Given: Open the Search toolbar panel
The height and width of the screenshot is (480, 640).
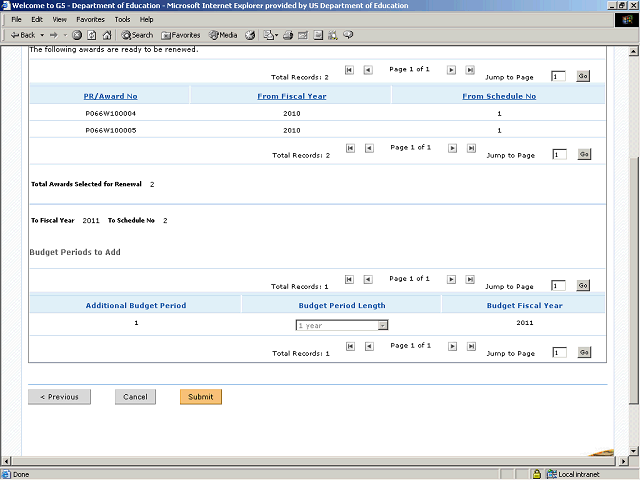Looking at the screenshot, I should click(137, 35).
